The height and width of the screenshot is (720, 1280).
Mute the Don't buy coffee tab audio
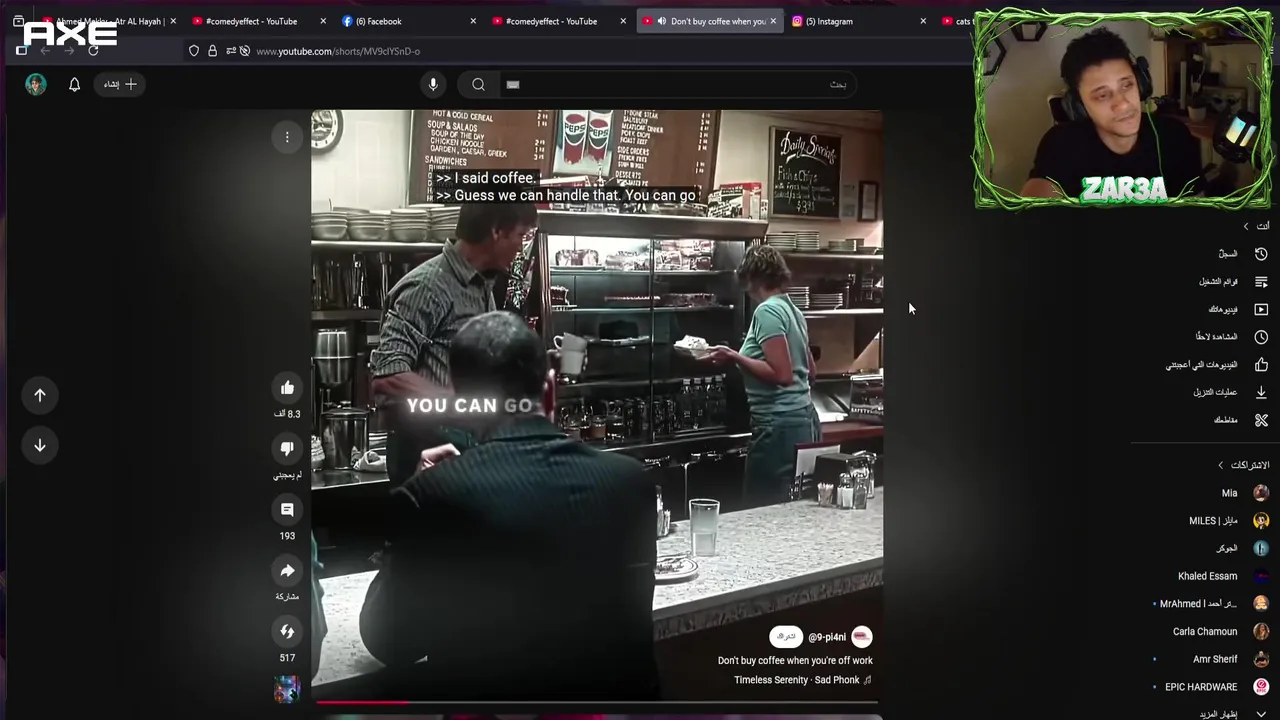pyautogui.click(x=661, y=21)
